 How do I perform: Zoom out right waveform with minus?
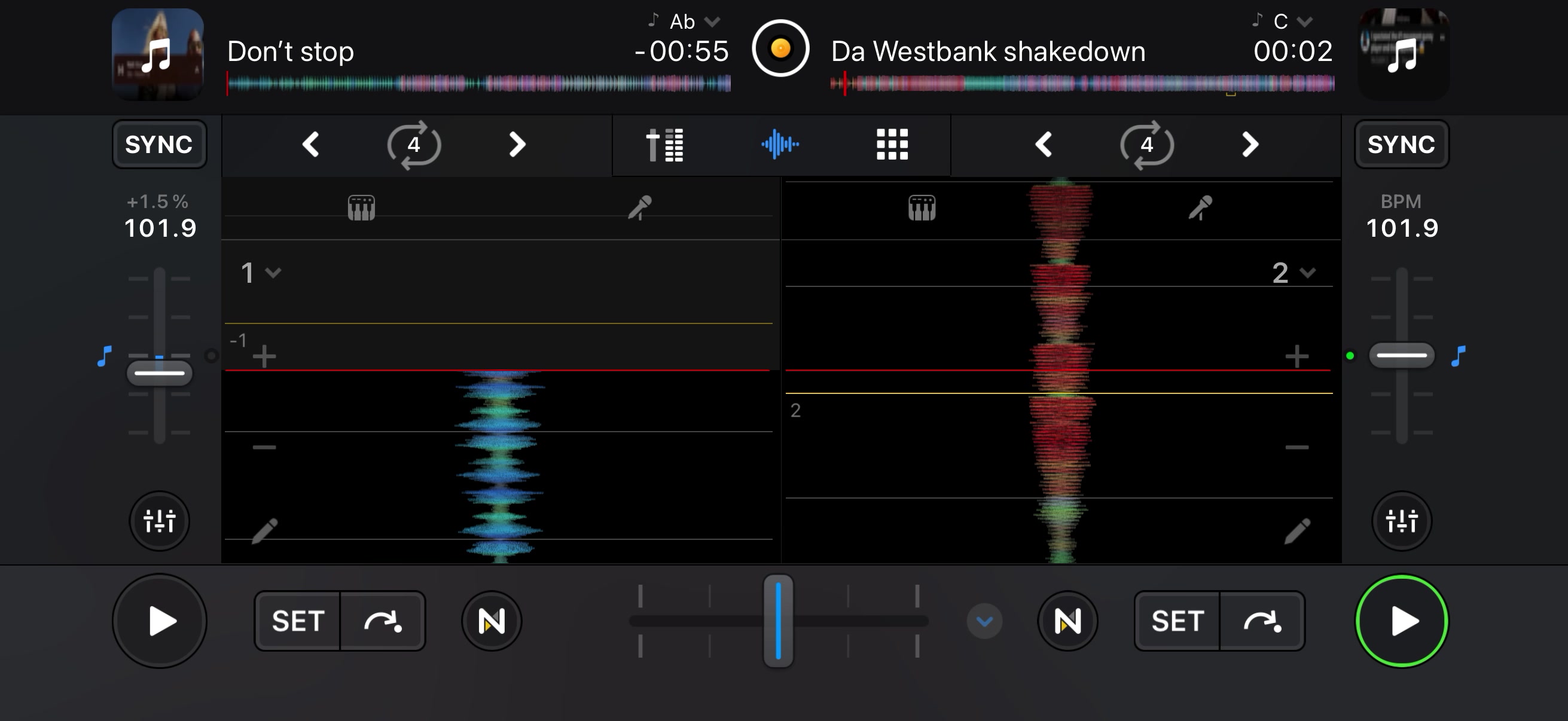pyautogui.click(x=1297, y=447)
